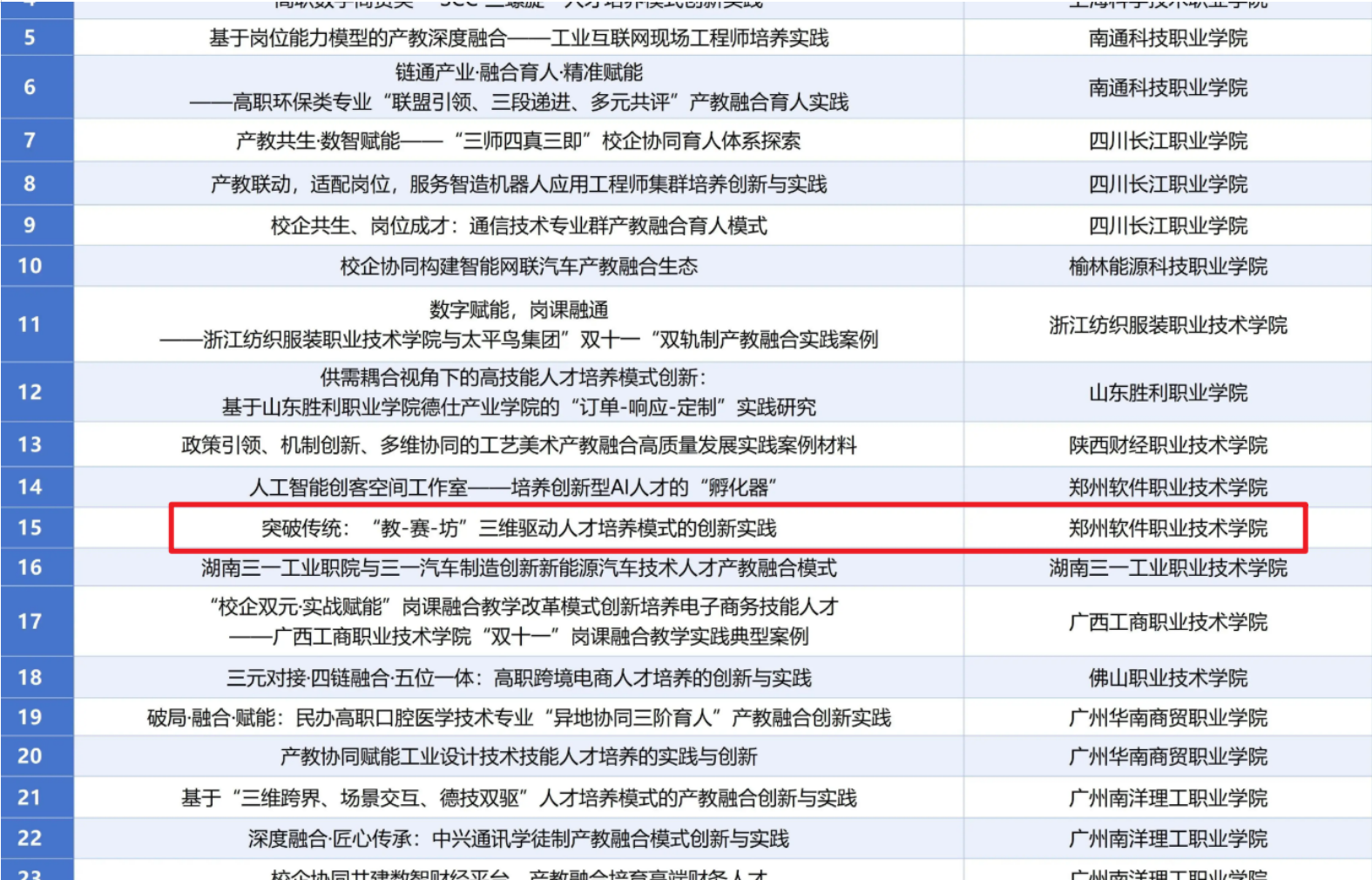
Task: Select the row 6 title about 链通产业·融合育人
Action: coord(518,87)
